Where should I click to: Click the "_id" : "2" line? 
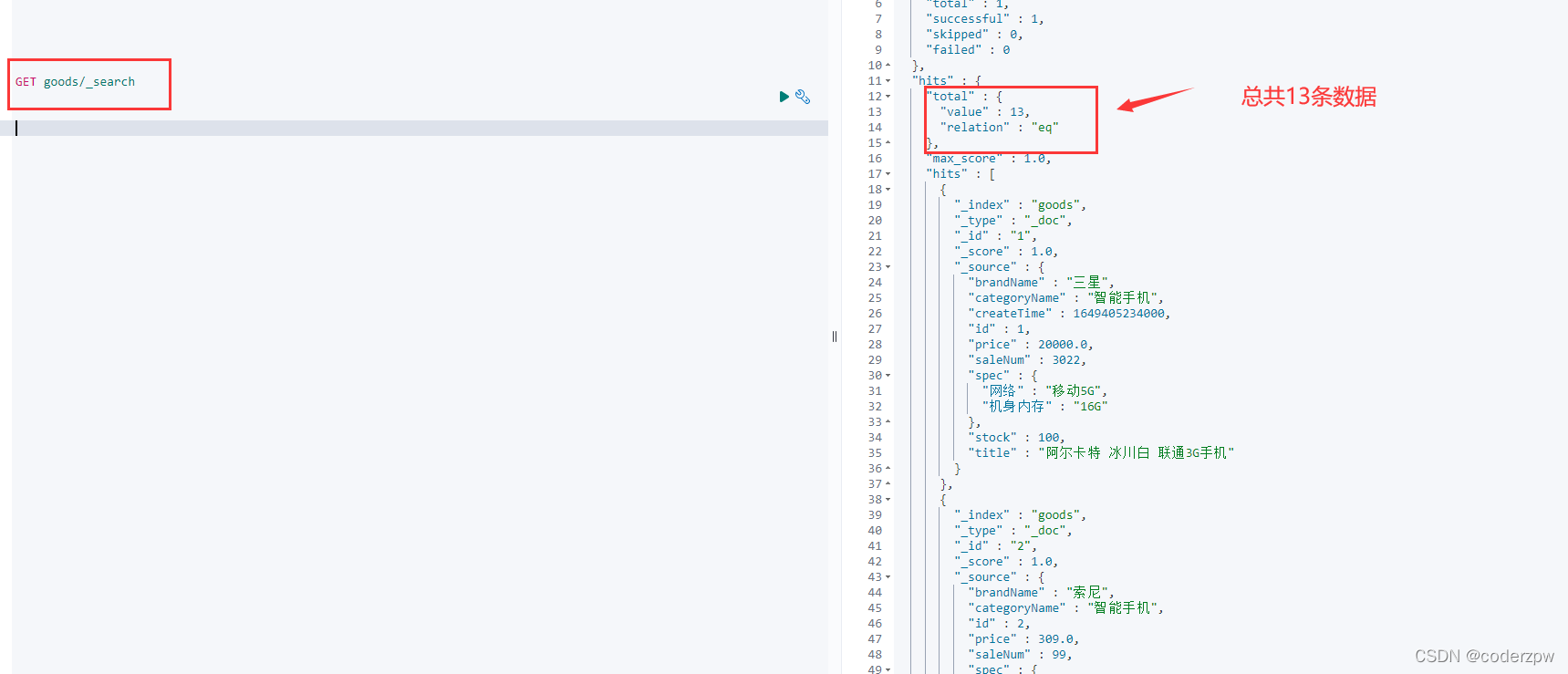tap(996, 546)
